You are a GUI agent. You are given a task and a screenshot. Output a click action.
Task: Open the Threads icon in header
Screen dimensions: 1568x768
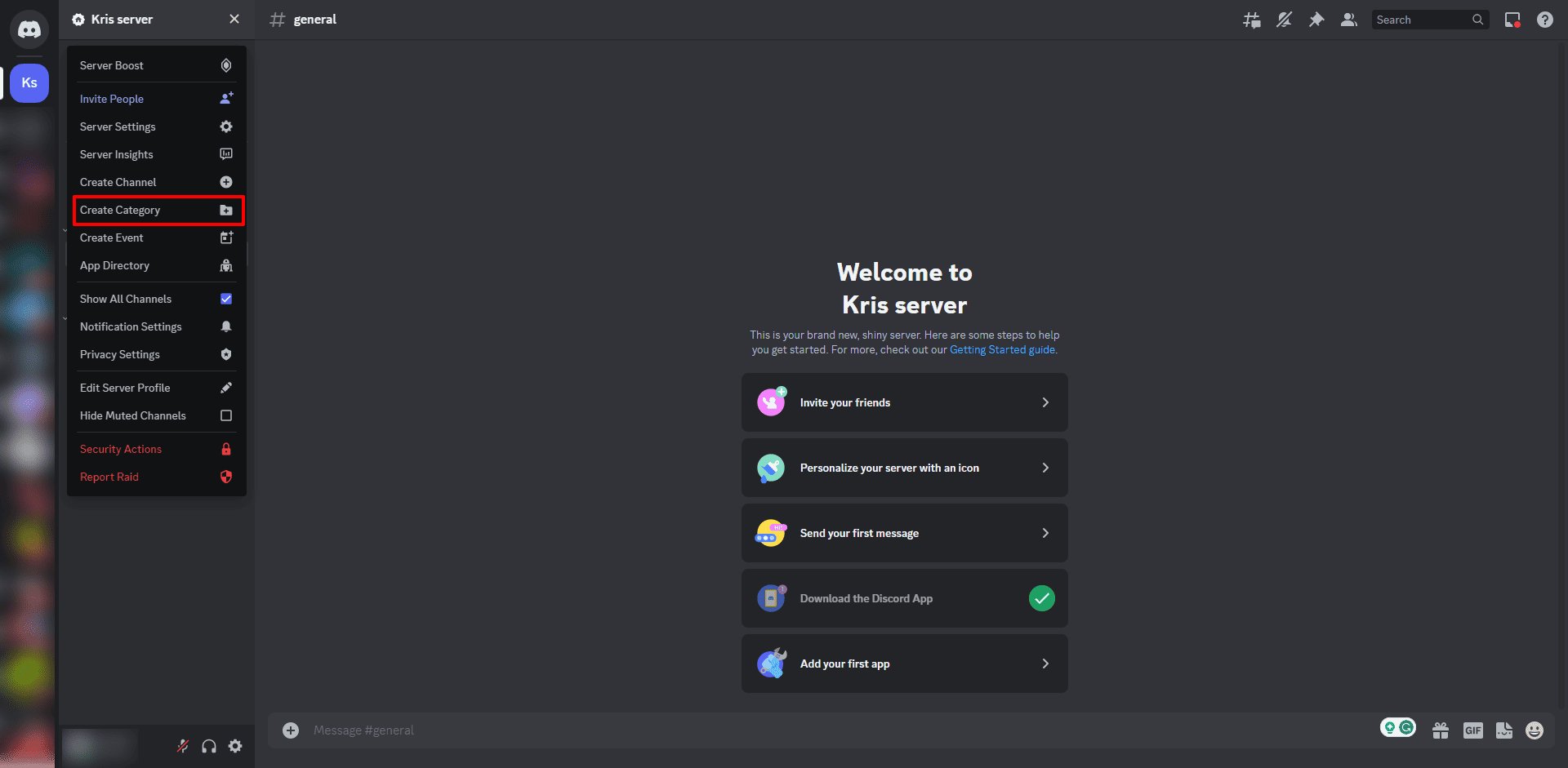(x=1251, y=20)
